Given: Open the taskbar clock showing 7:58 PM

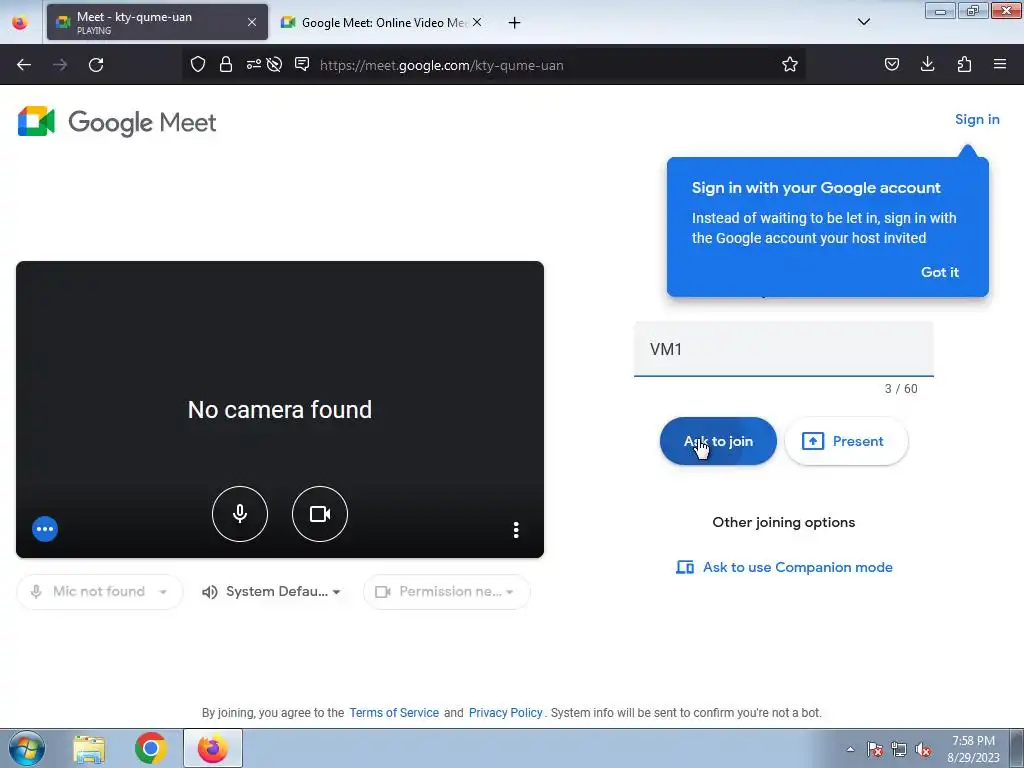Looking at the screenshot, I should click(973, 749).
